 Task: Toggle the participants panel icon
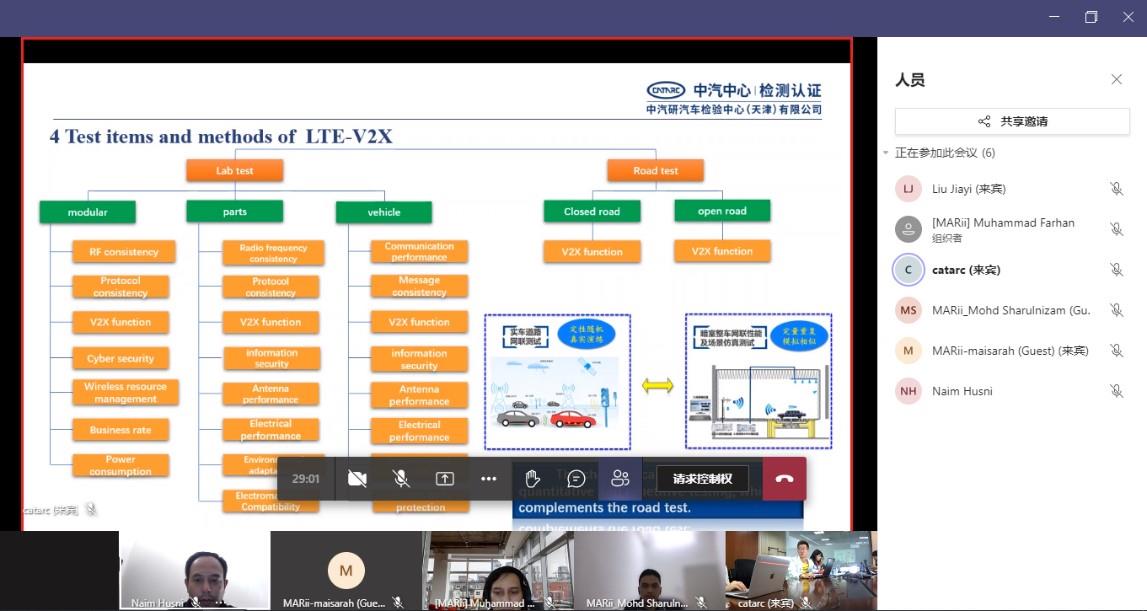click(x=620, y=479)
